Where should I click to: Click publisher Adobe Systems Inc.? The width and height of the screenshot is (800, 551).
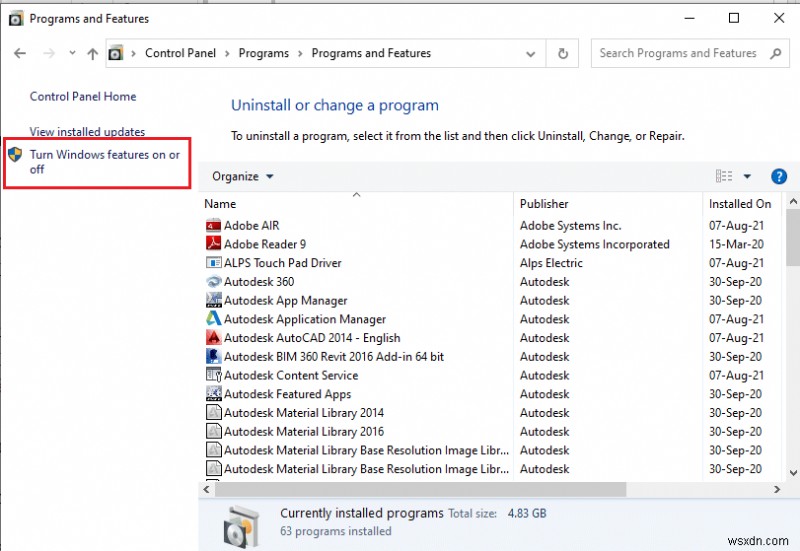click(570, 226)
